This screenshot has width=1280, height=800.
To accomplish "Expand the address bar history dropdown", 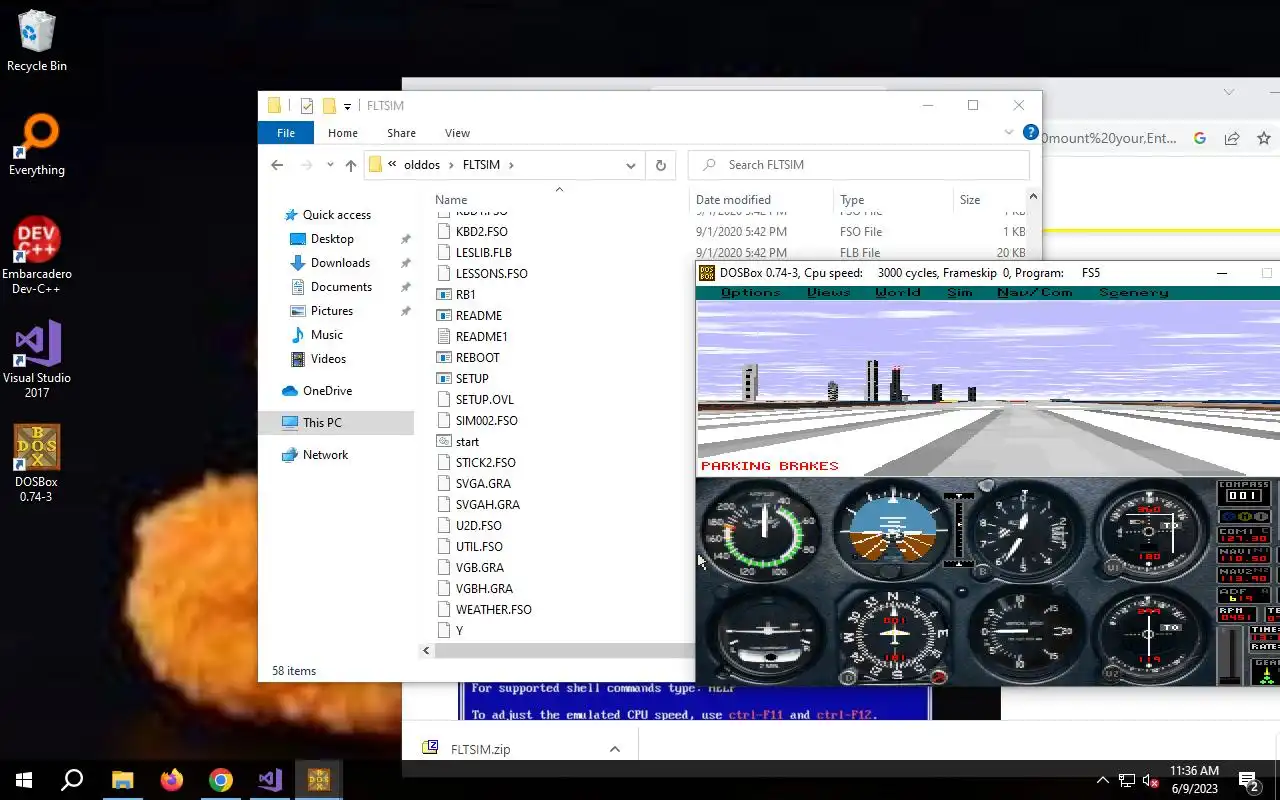I will tap(631, 165).
